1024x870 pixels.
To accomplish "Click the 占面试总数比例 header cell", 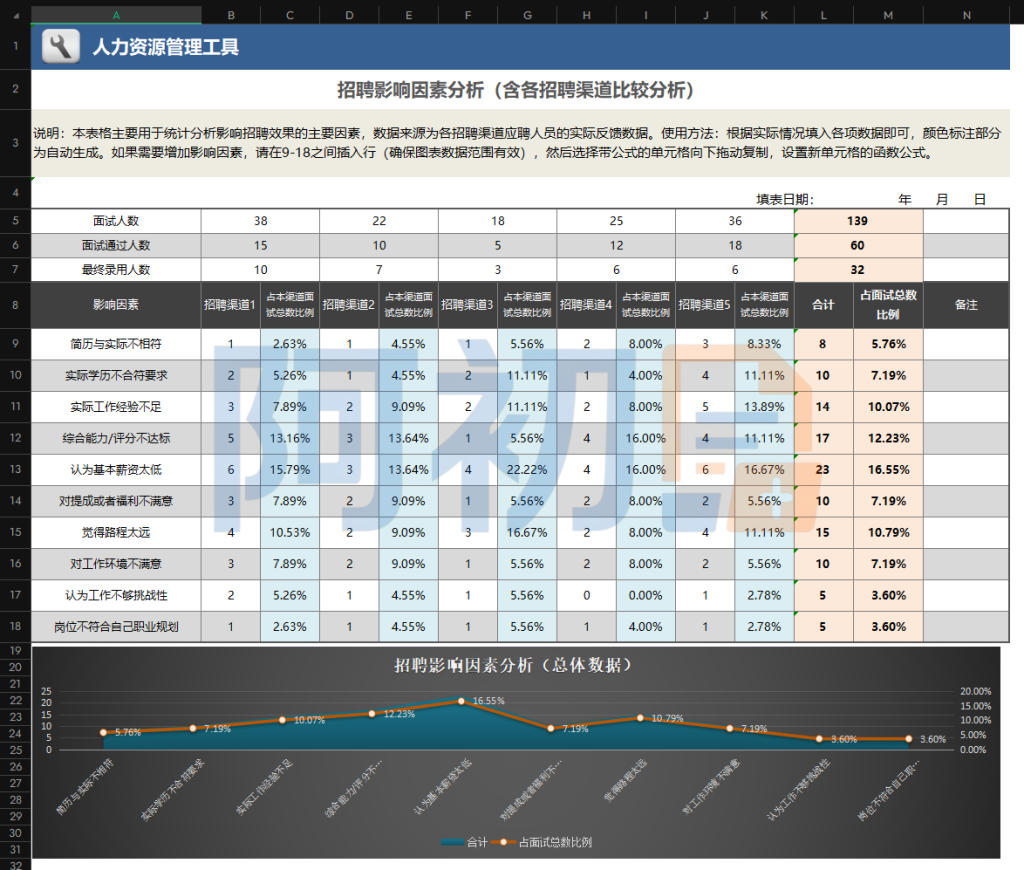I will point(888,305).
